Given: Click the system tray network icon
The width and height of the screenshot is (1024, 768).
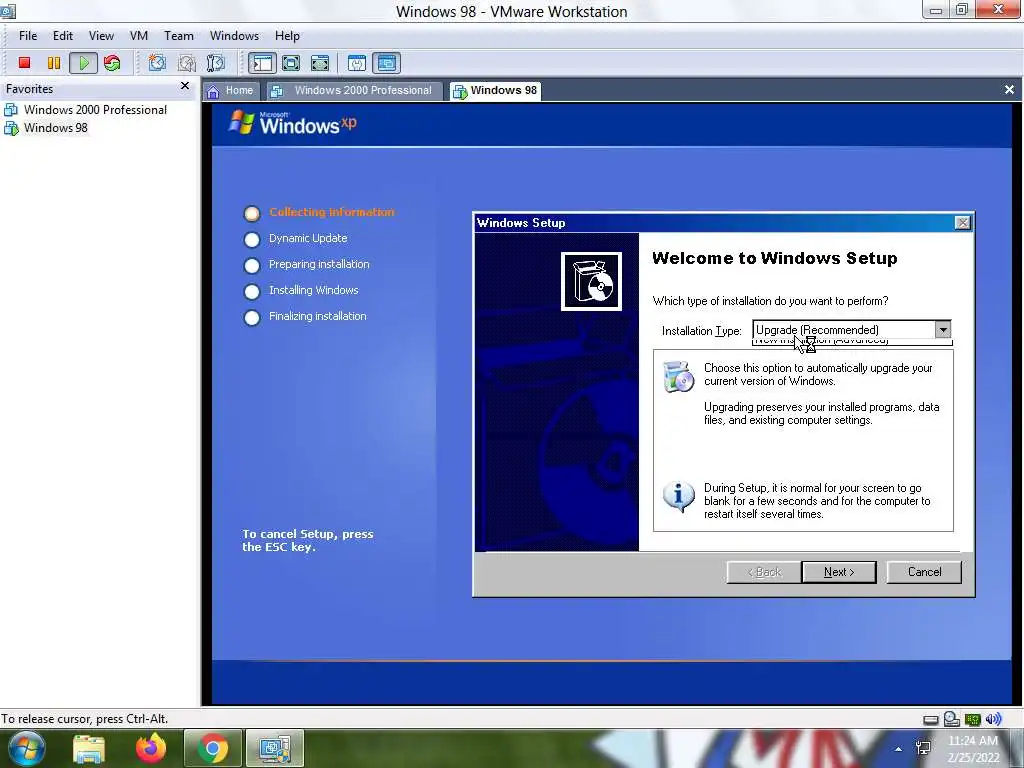Looking at the screenshot, I should [923, 748].
